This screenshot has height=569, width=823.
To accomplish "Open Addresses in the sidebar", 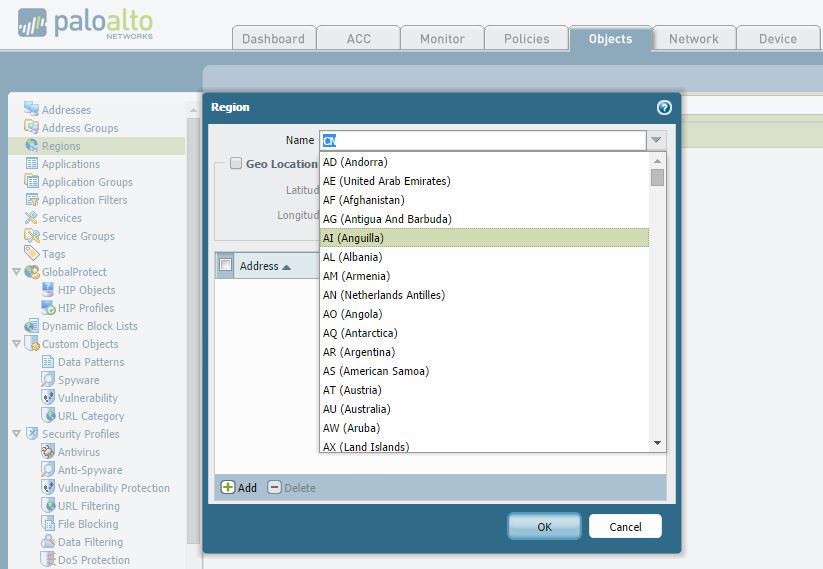I will [66, 110].
